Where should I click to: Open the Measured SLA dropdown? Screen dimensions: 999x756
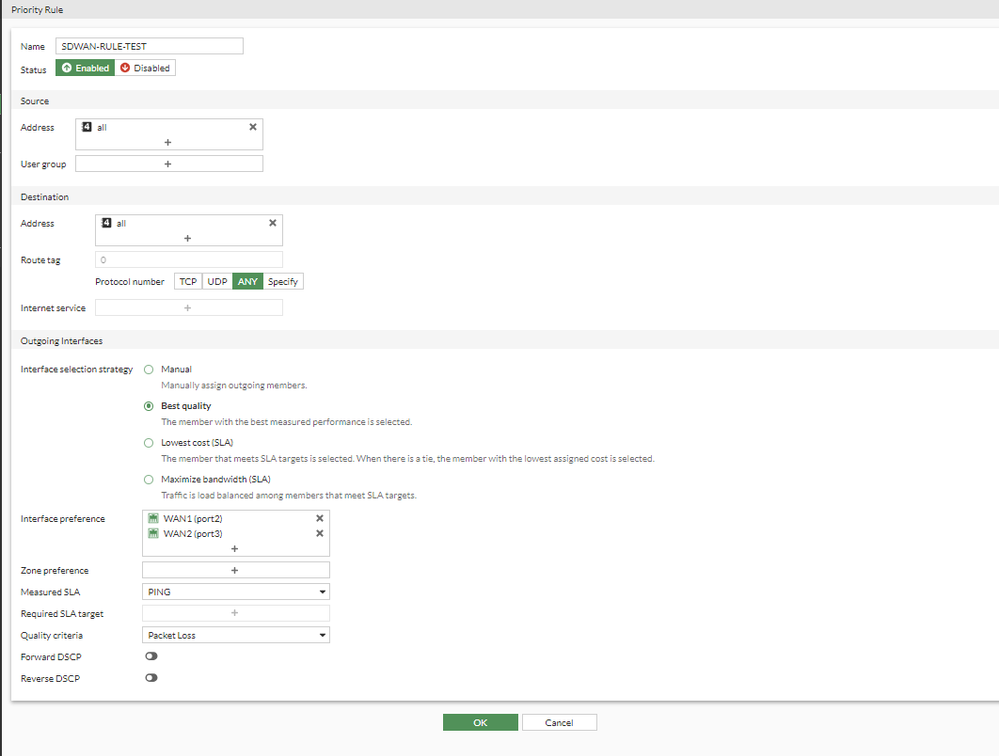click(x=236, y=592)
